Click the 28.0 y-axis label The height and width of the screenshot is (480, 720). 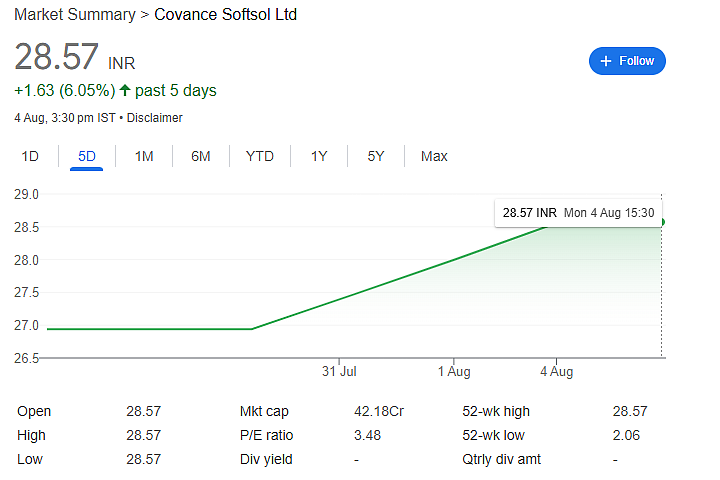coord(26,260)
